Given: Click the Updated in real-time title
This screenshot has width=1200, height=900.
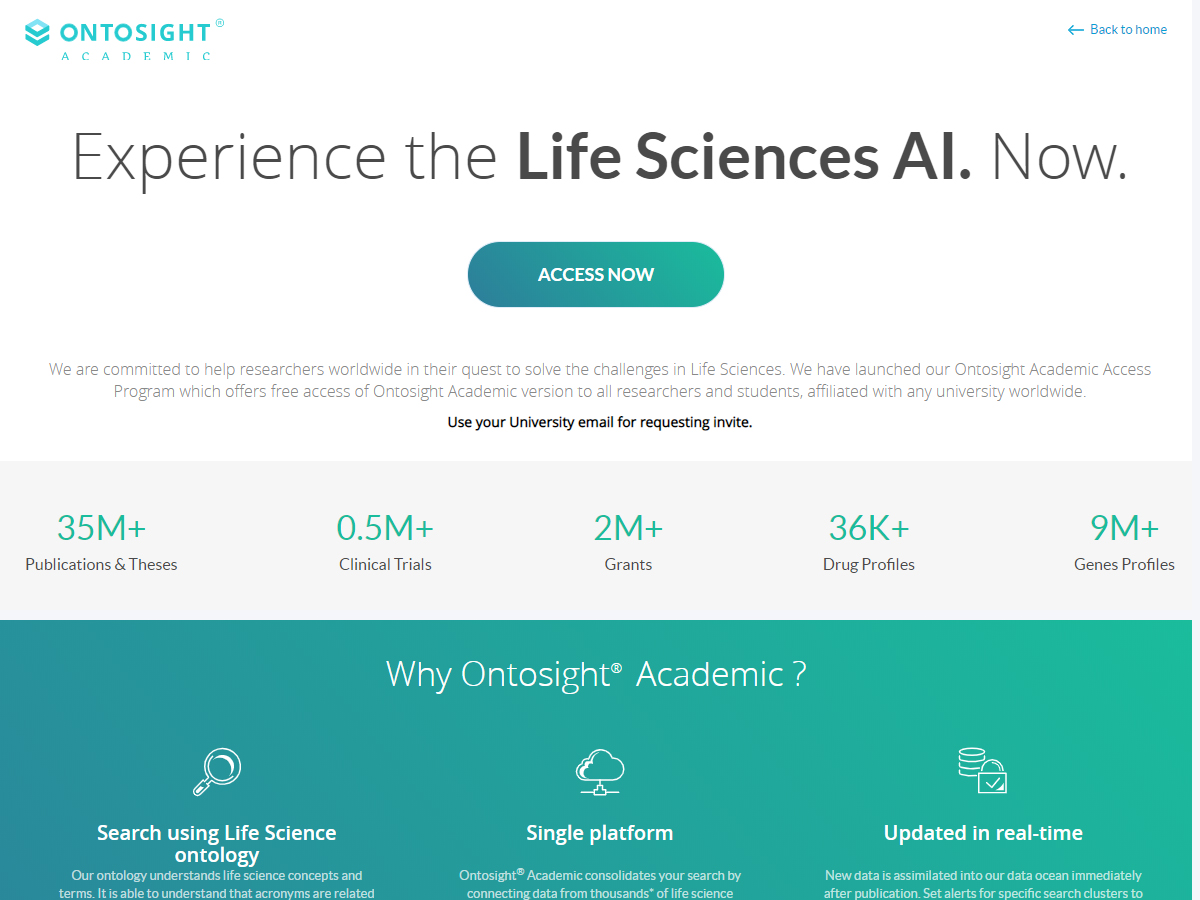Looking at the screenshot, I should point(983,833).
